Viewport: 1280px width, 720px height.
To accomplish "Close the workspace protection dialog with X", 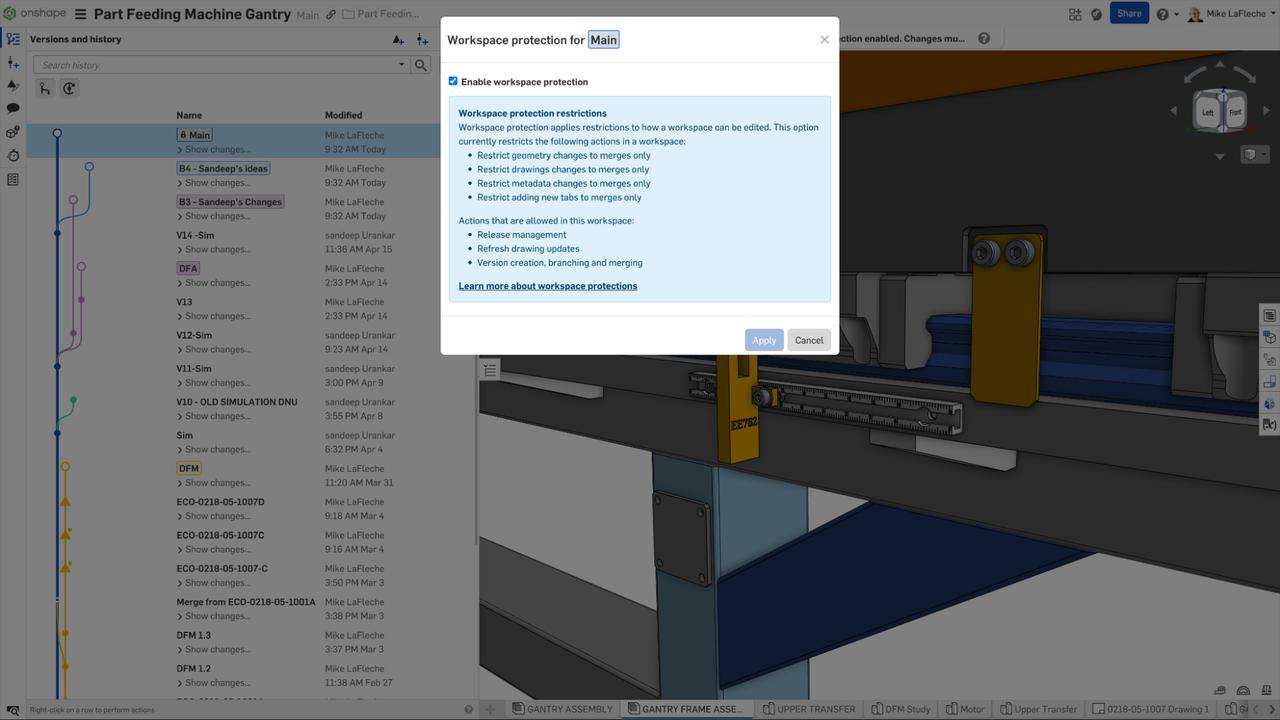I will [x=824, y=40].
